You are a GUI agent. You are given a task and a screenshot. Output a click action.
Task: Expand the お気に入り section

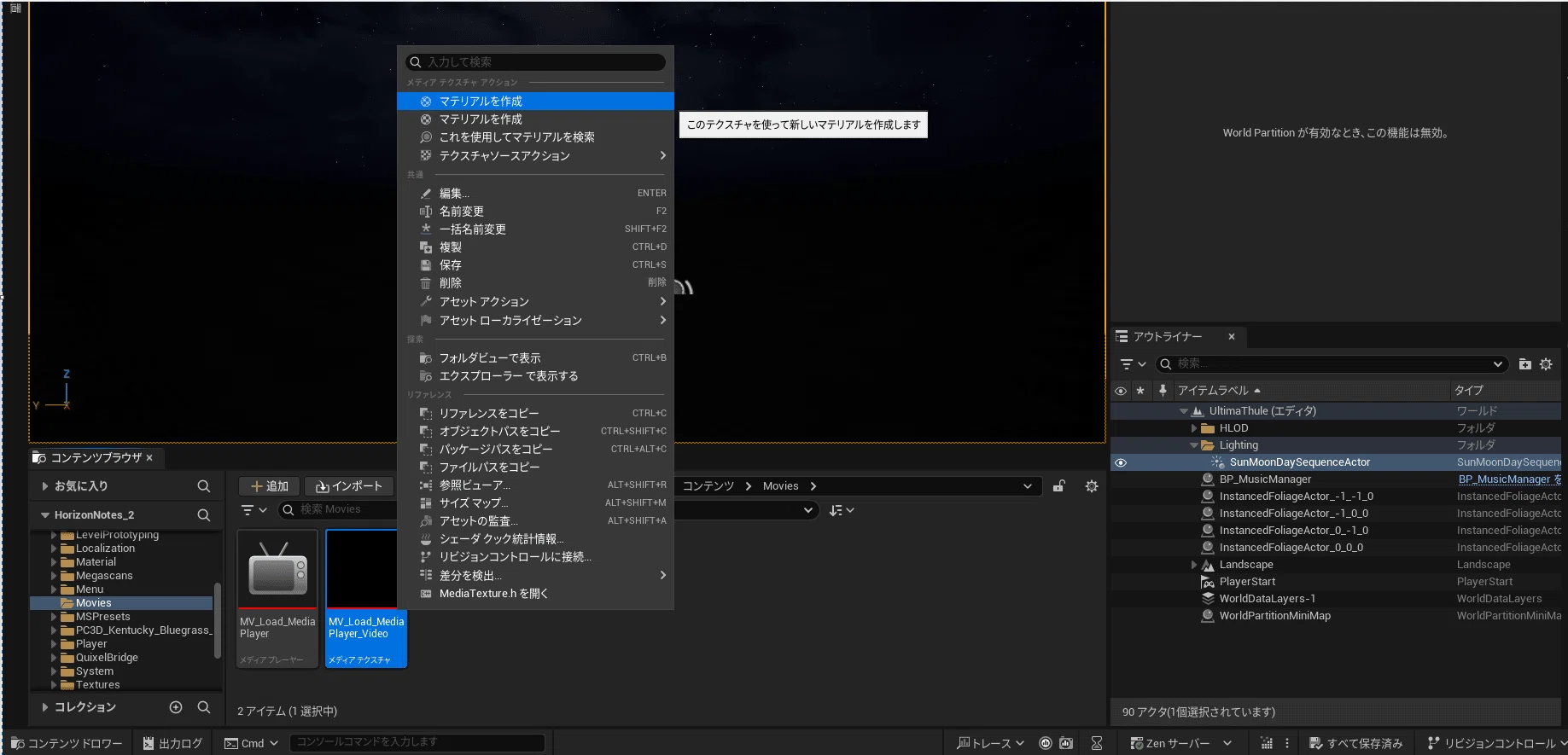click(45, 486)
